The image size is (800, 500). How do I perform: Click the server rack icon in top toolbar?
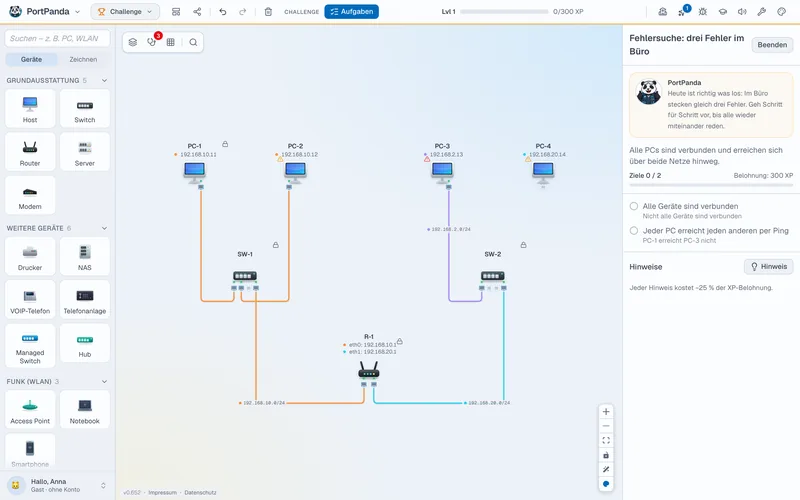tap(176, 11)
